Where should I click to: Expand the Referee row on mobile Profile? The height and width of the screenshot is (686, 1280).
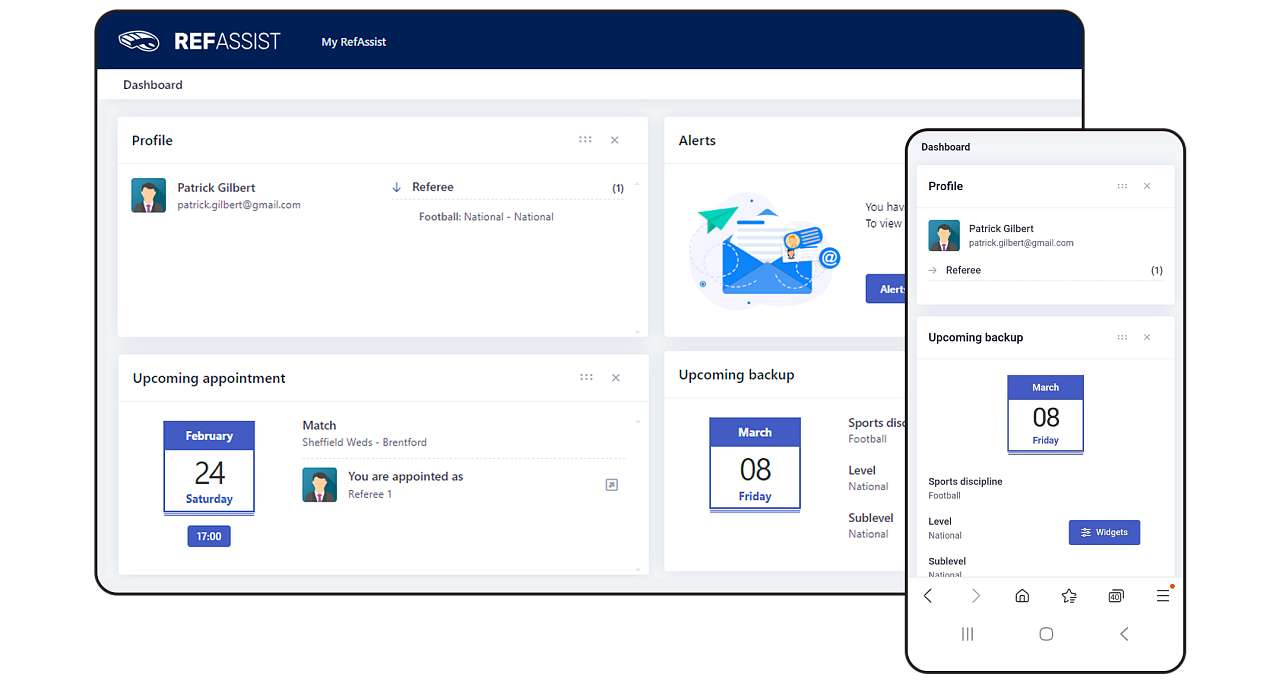(x=933, y=270)
